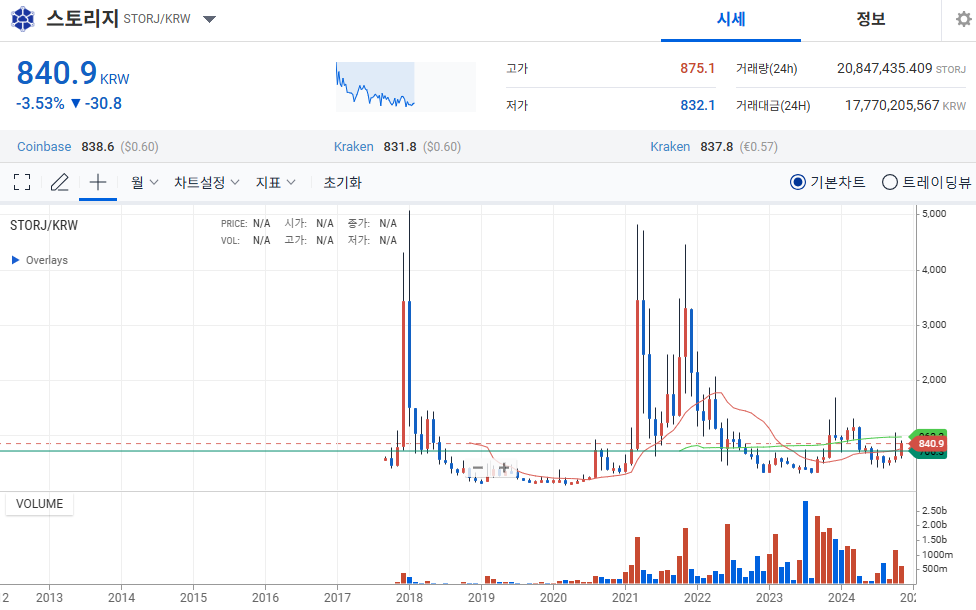
Task: Click the 5,000 price axis label
Action: click(x=934, y=214)
